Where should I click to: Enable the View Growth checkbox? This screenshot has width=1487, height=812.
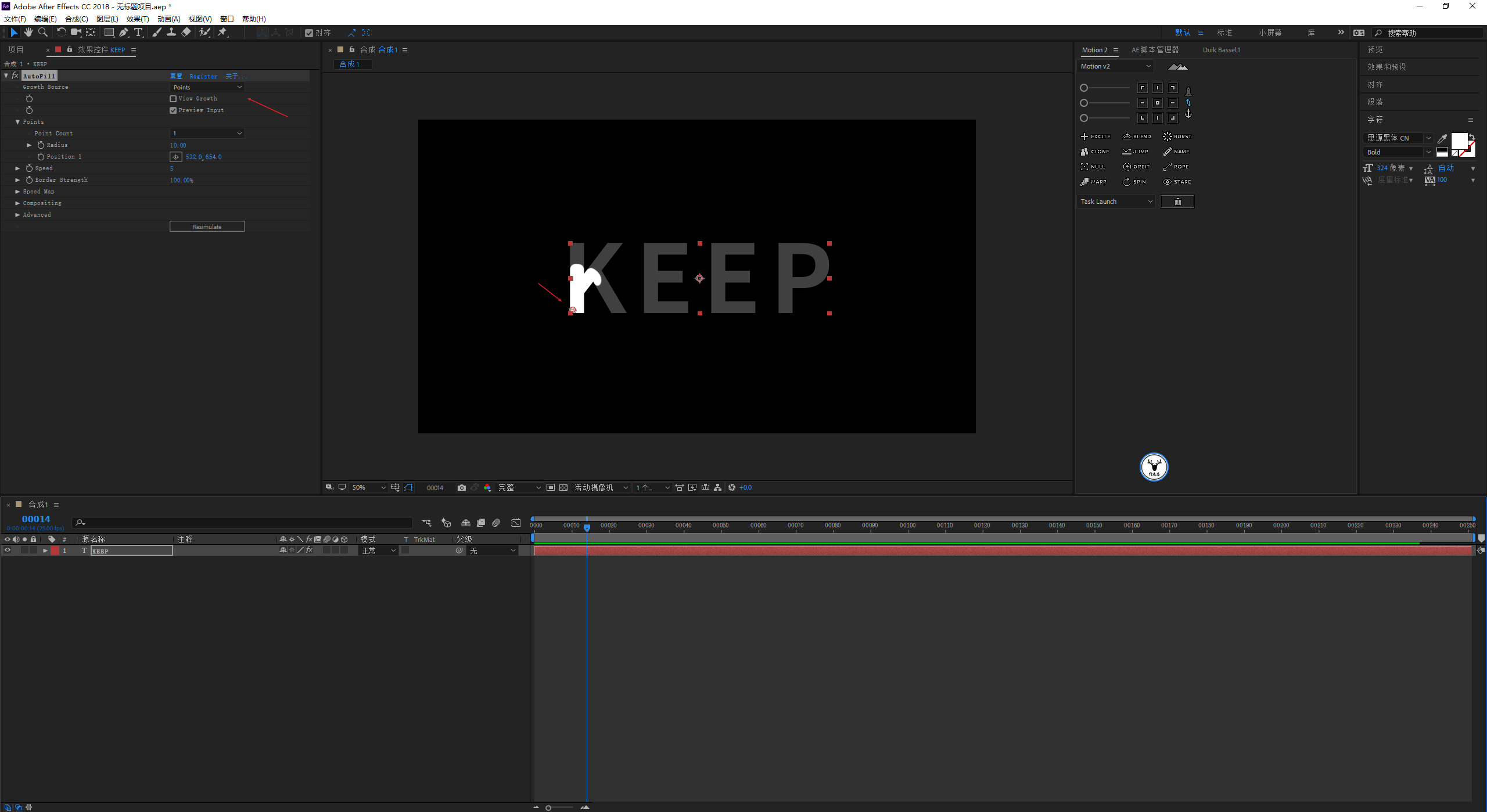coord(173,99)
